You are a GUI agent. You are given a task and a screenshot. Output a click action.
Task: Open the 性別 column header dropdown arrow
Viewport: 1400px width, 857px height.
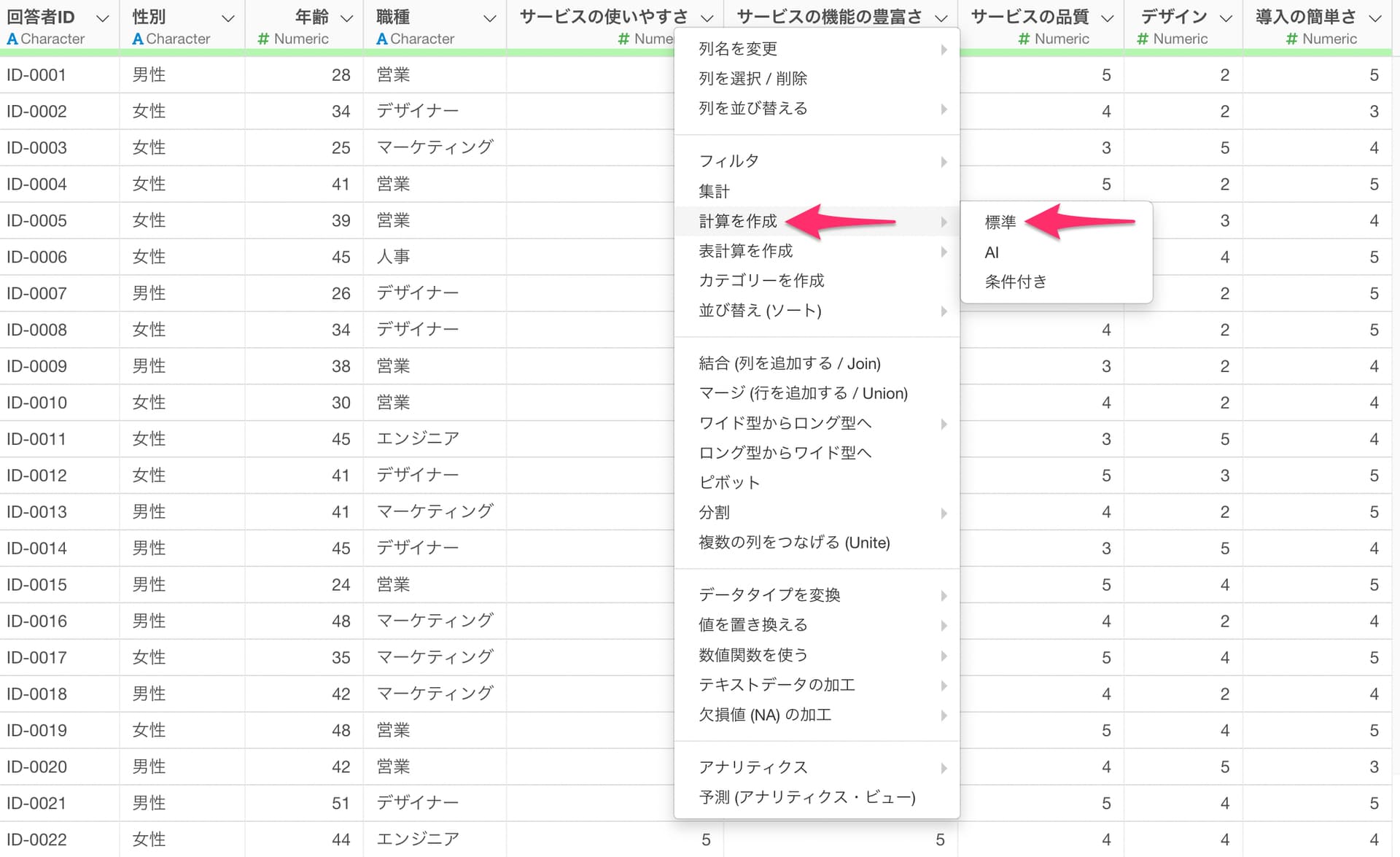coord(227,18)
